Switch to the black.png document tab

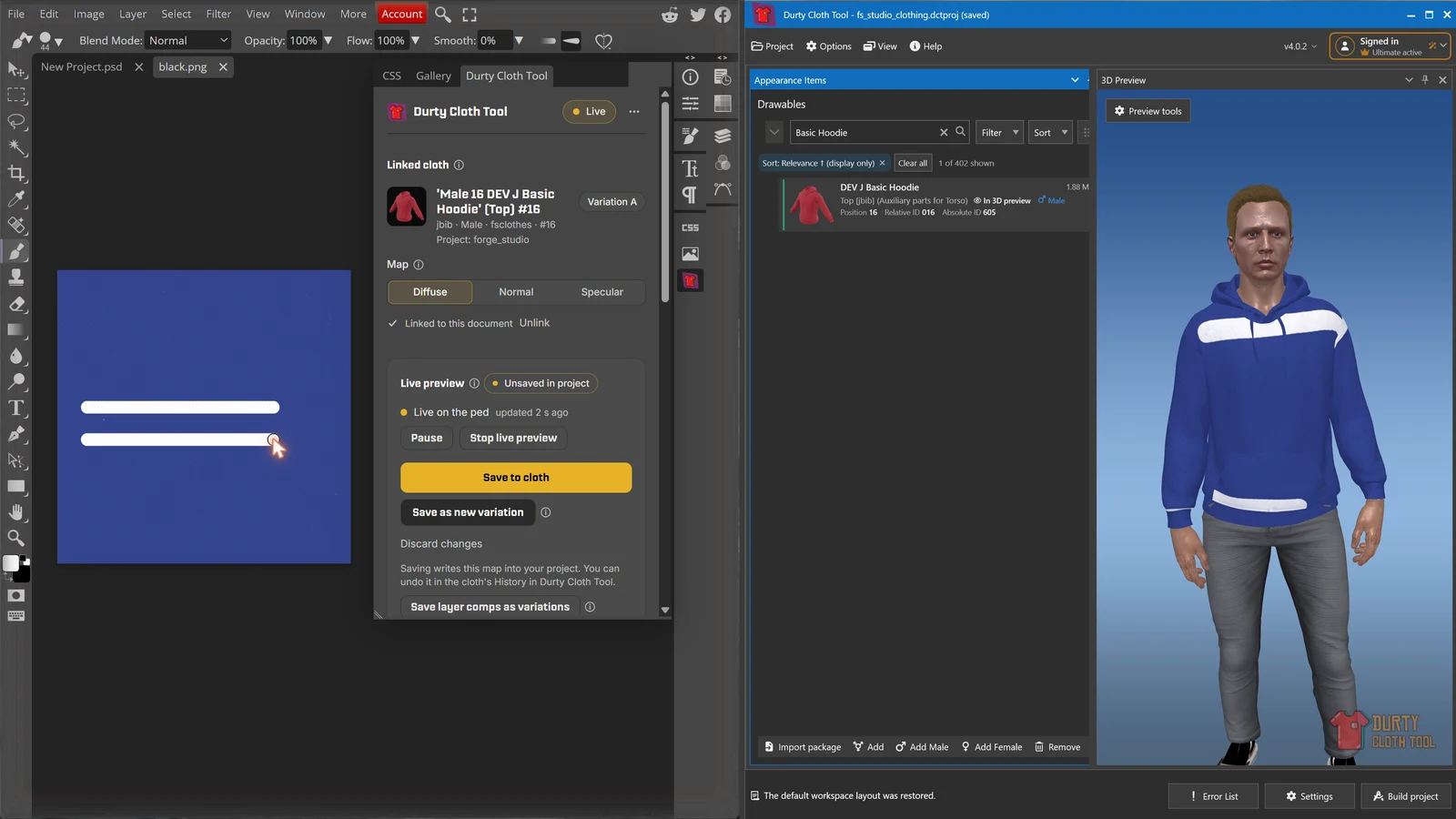coord(183,67)
